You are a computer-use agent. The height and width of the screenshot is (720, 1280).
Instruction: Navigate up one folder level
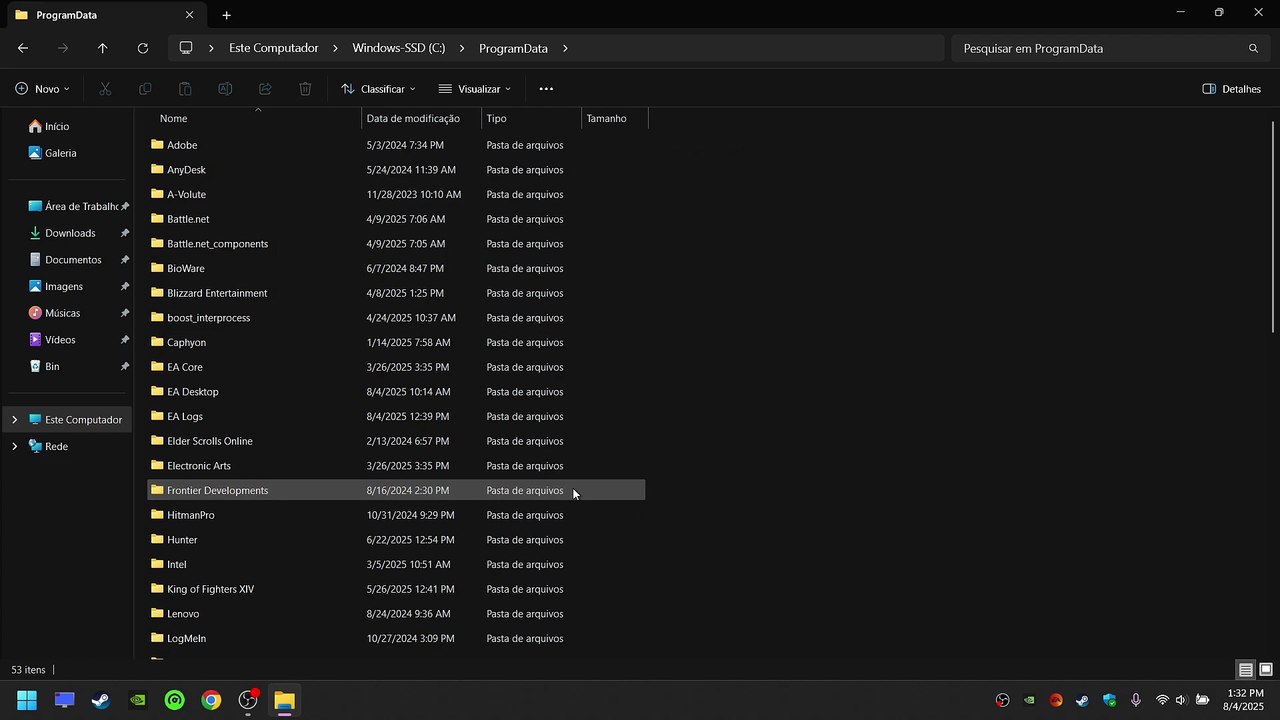pos(102,48)
